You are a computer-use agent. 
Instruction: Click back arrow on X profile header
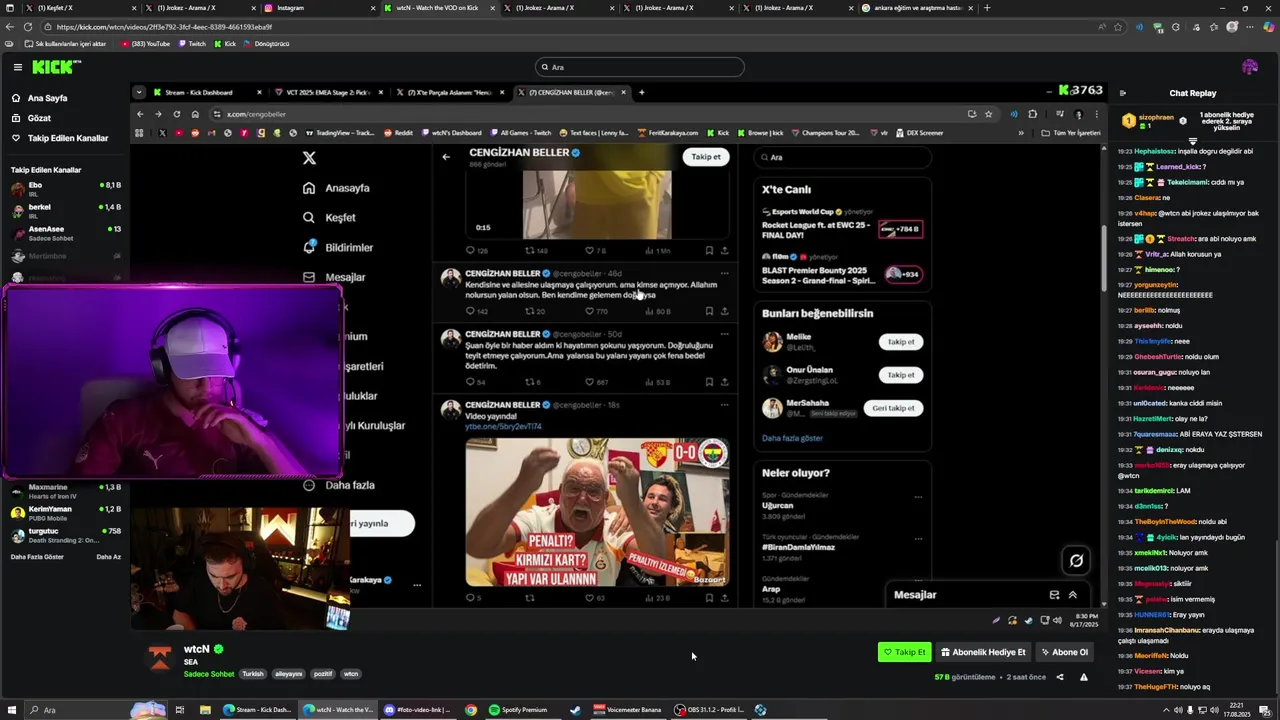(446, 156)
